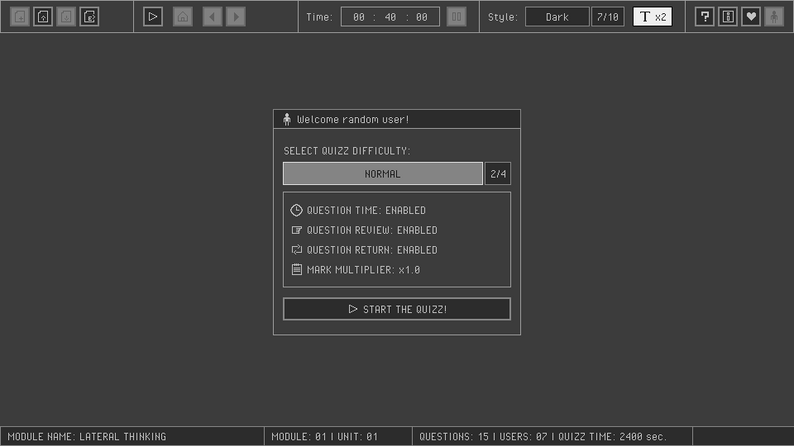Image resolution: width=794 pixels, height=446 pixels.
Task: Click the Dark style selector
Action: click(557, 17)
